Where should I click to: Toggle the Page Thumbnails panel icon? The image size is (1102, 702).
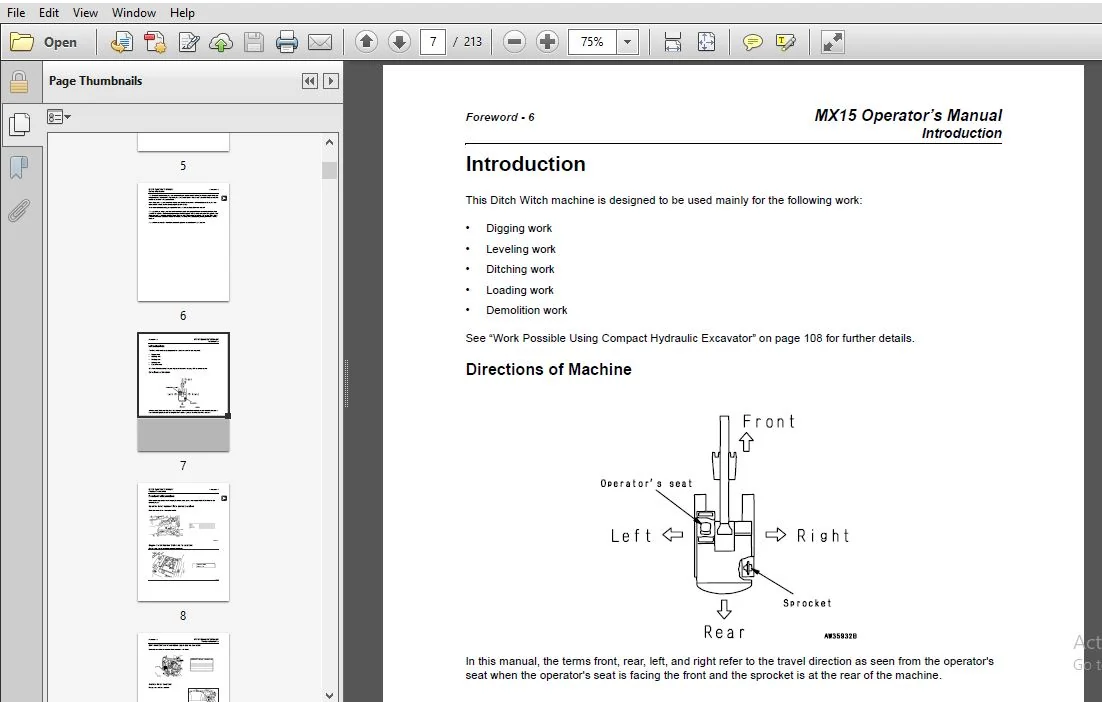coord(19,124)
